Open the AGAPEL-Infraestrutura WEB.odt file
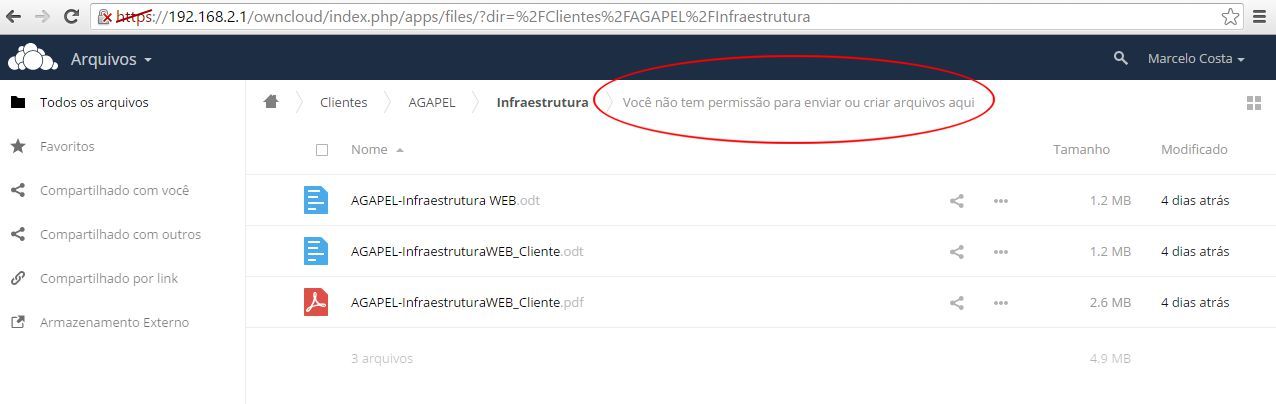1276x404 pixels. [x=445, y=200]
